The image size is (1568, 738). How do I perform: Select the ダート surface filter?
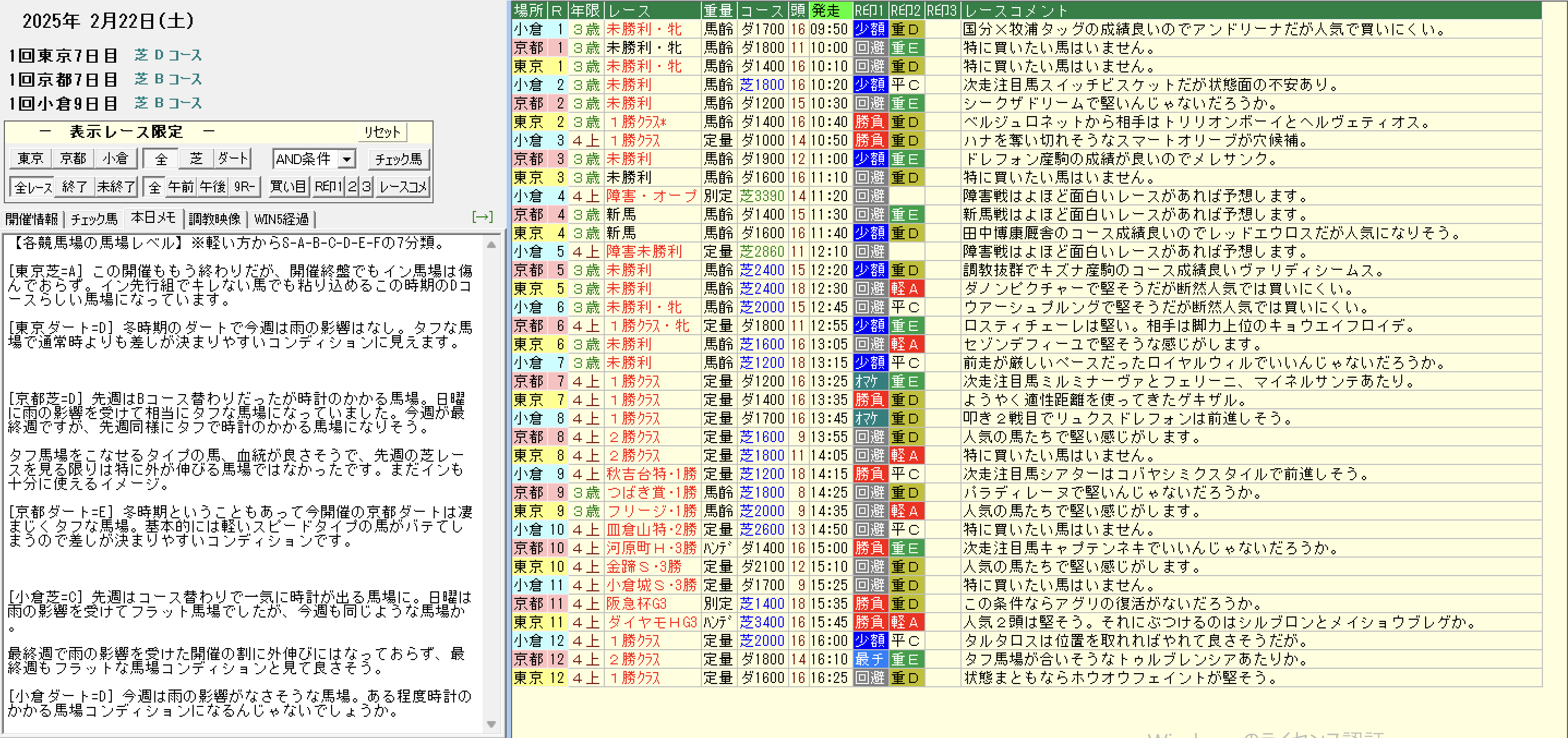tap(232, 158)
